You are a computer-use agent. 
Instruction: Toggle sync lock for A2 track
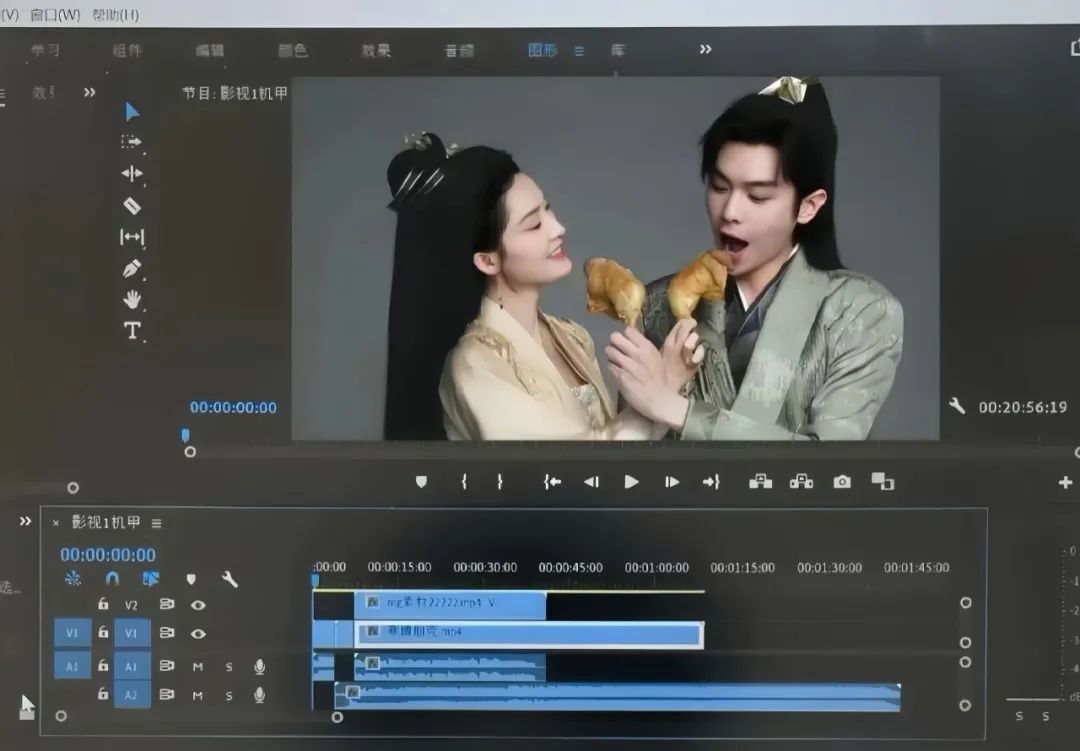click(x=167, y=695)
